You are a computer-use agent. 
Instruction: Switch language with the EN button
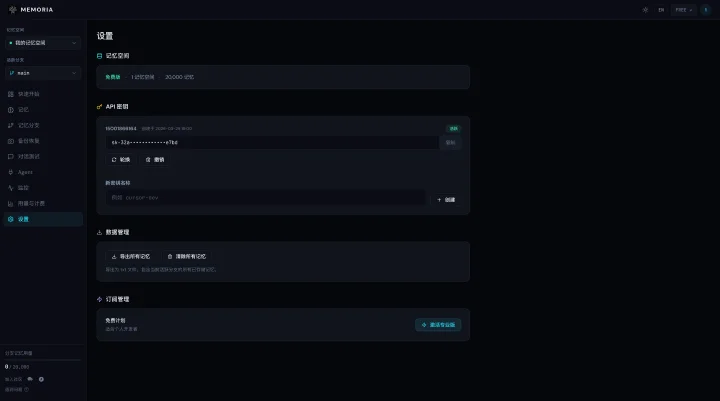661,10
